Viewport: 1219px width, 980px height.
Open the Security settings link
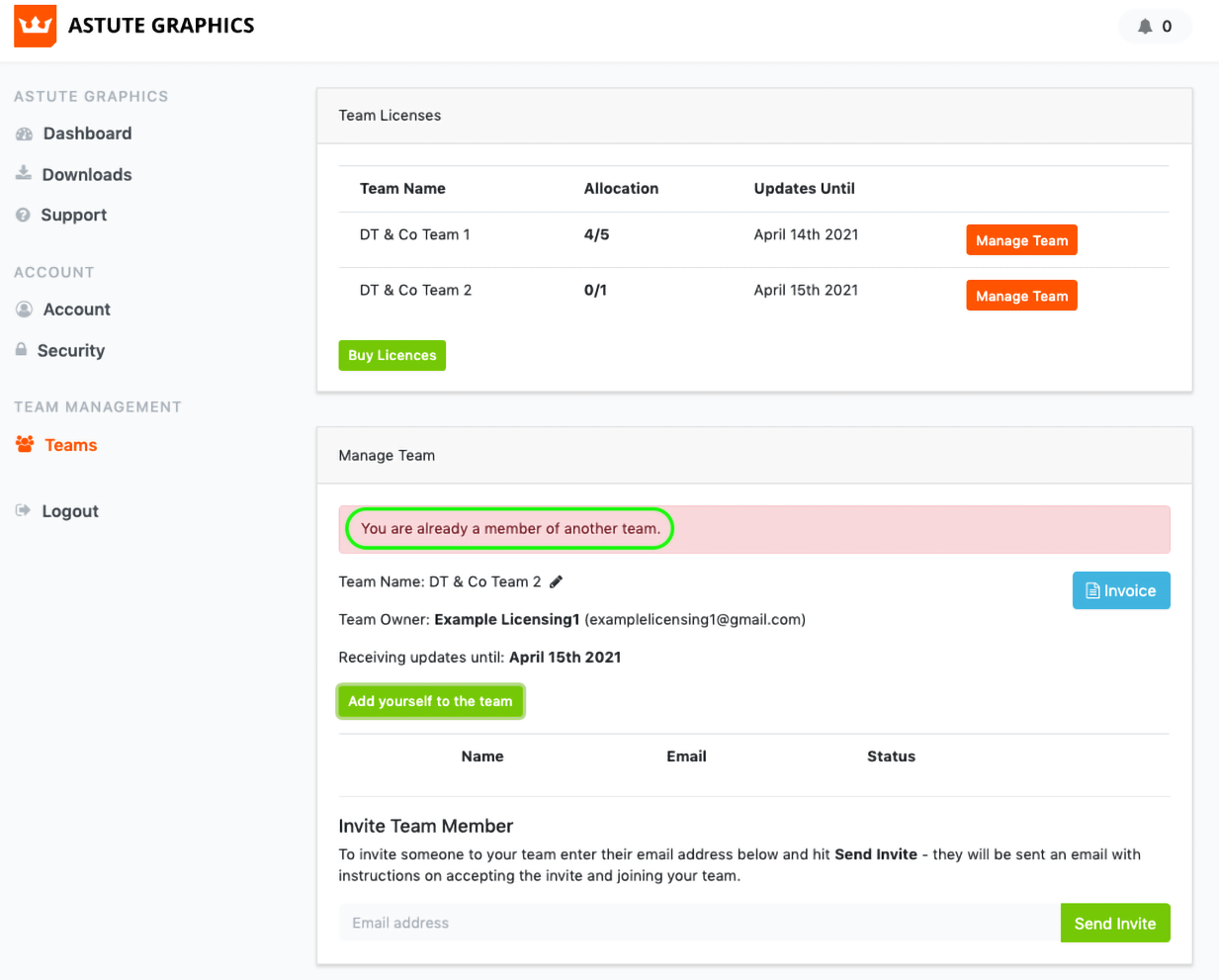click(x=71, y=351)
